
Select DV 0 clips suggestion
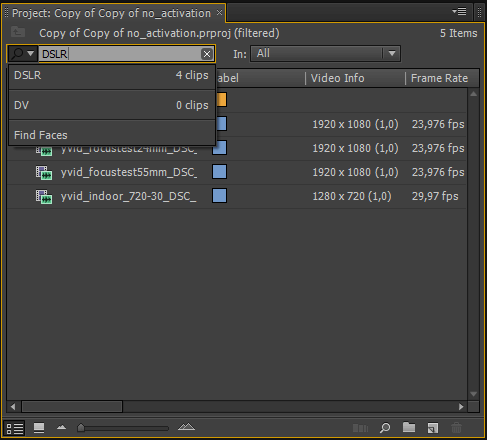click(x=111, y=105)
